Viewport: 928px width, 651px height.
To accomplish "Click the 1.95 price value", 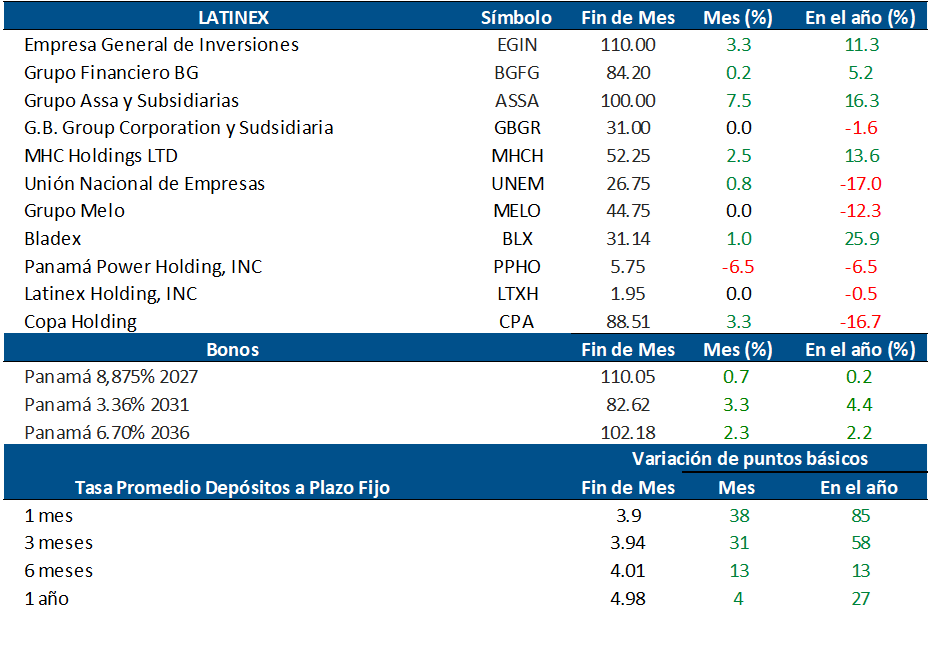I will click(x=628, y=294).
